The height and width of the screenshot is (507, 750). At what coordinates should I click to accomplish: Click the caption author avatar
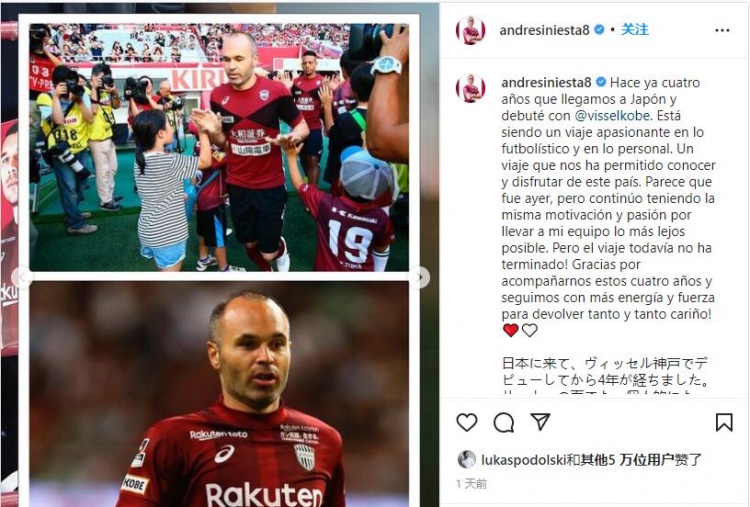(x=471, y=88)
